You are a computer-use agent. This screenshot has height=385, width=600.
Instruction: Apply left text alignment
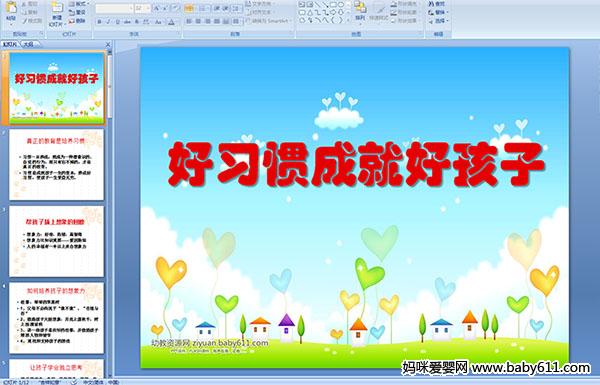[189, 21]
